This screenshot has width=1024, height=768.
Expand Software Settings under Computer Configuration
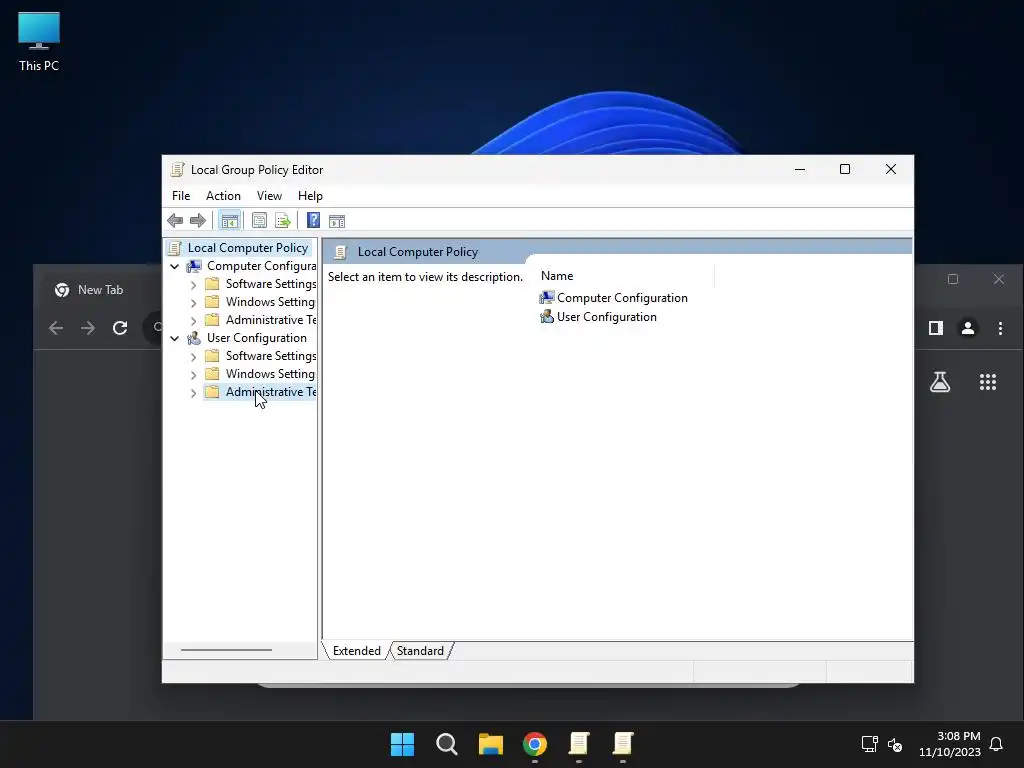193,285
